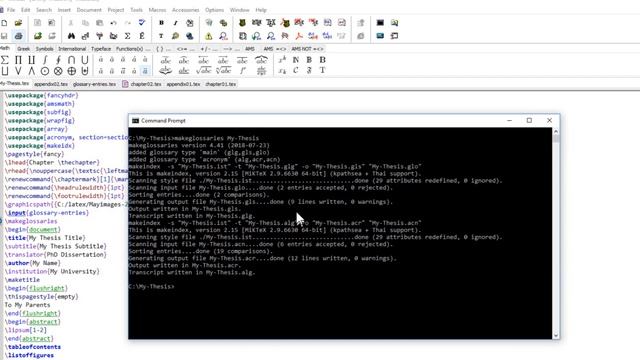Insert the circled plus oplus symbol

pos(71,71)
